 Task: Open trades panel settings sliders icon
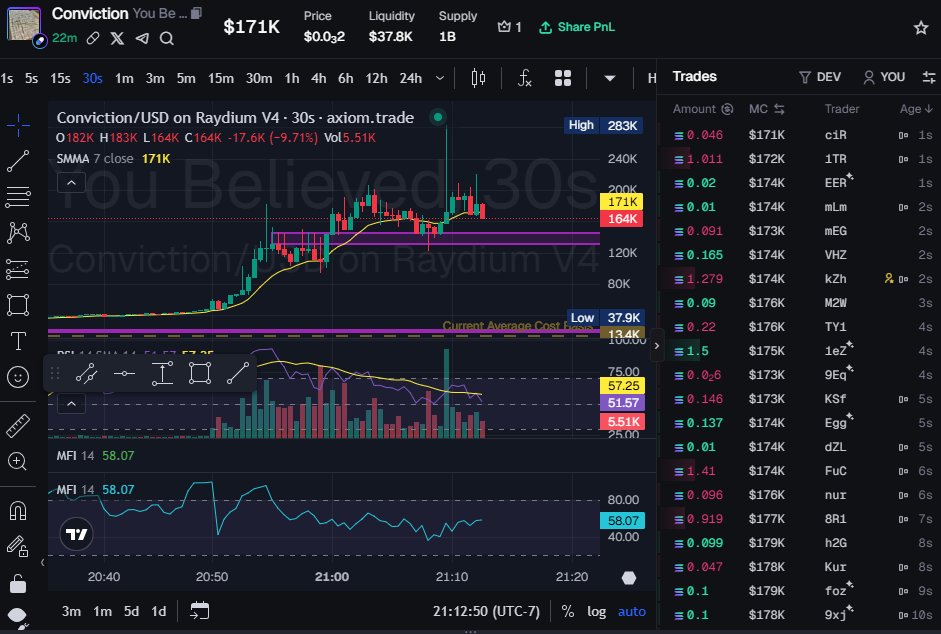coord(928,77)
